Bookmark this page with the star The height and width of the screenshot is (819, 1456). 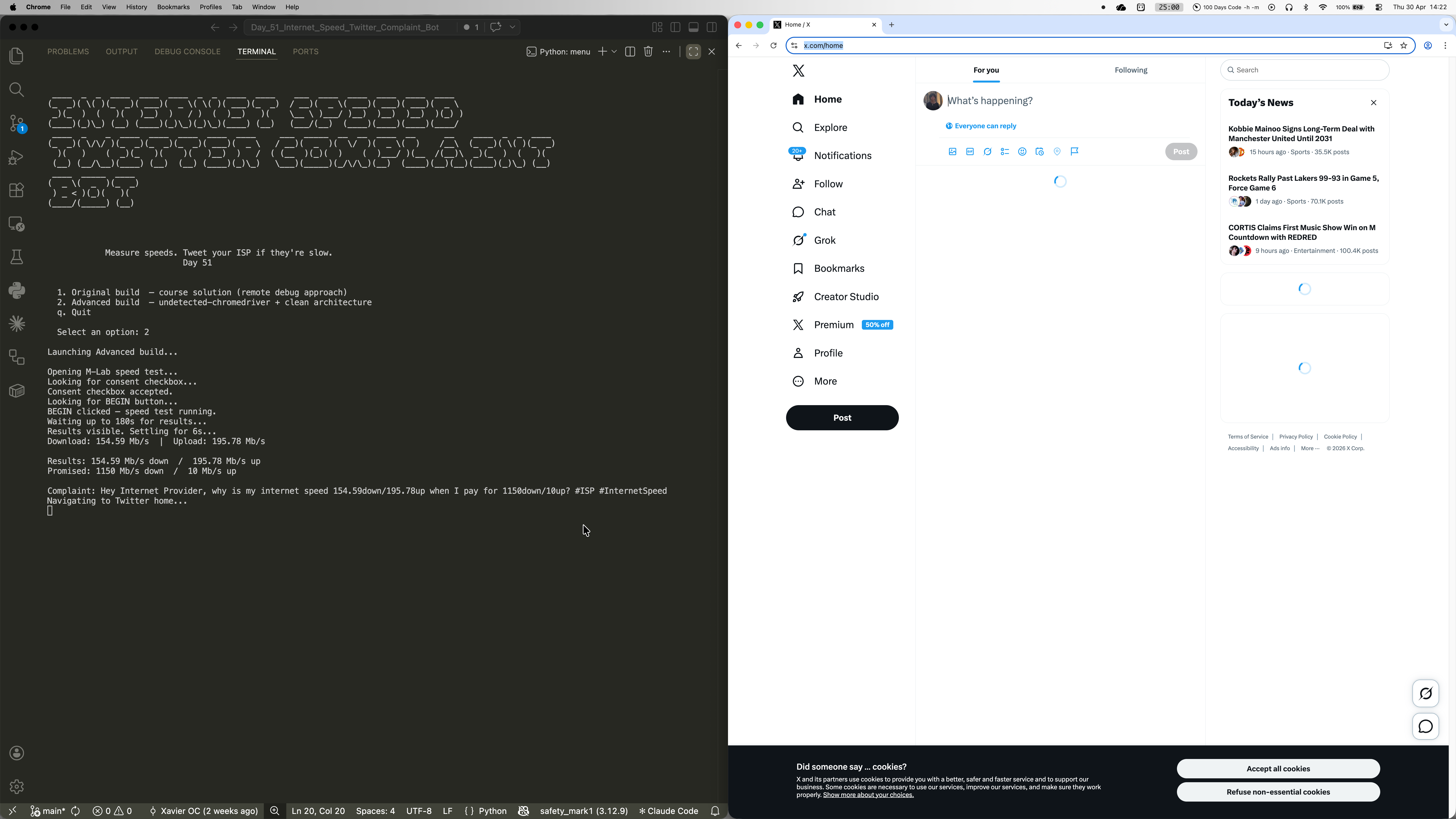[1403, 46]
